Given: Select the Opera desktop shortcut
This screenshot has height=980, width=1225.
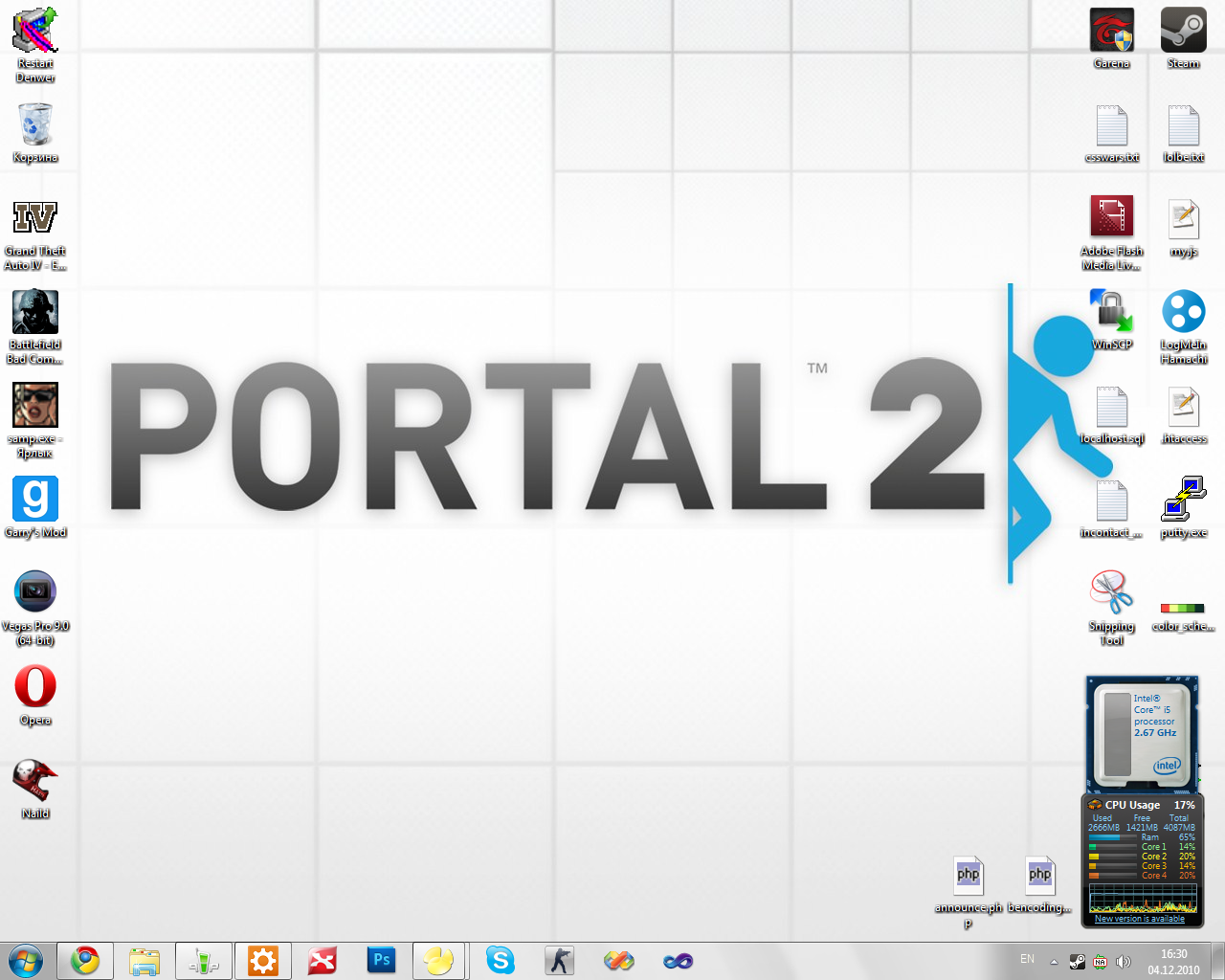Looking at the screenshot, I should [x=35, y=696].
